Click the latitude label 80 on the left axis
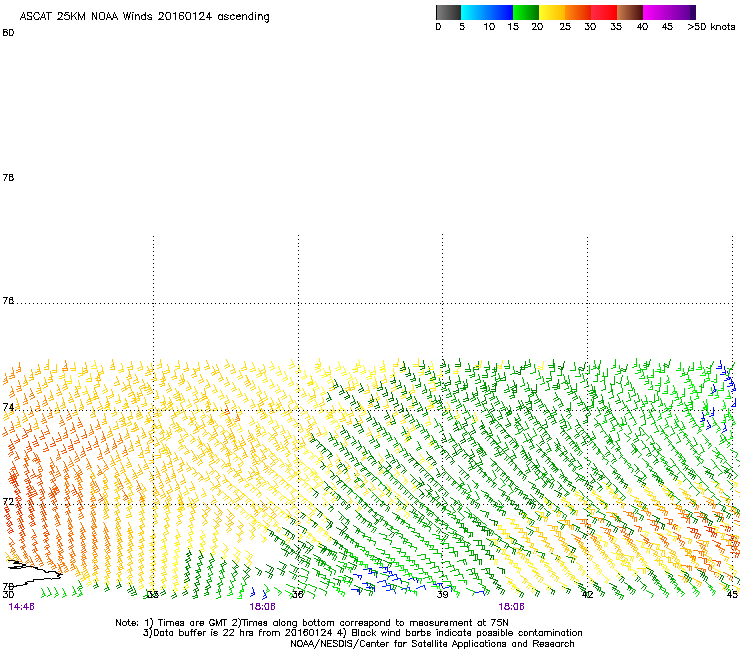740x650 pixels. click(8, 33)
